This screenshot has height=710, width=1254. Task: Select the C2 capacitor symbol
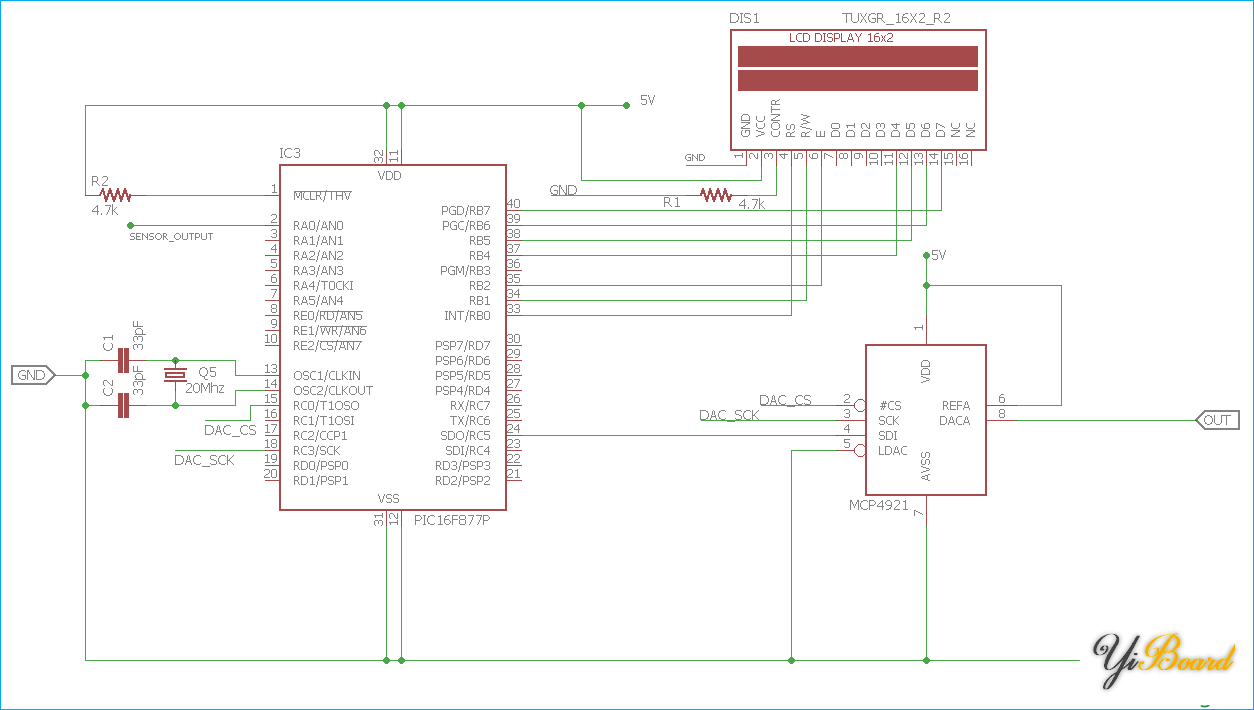(124, 405)
